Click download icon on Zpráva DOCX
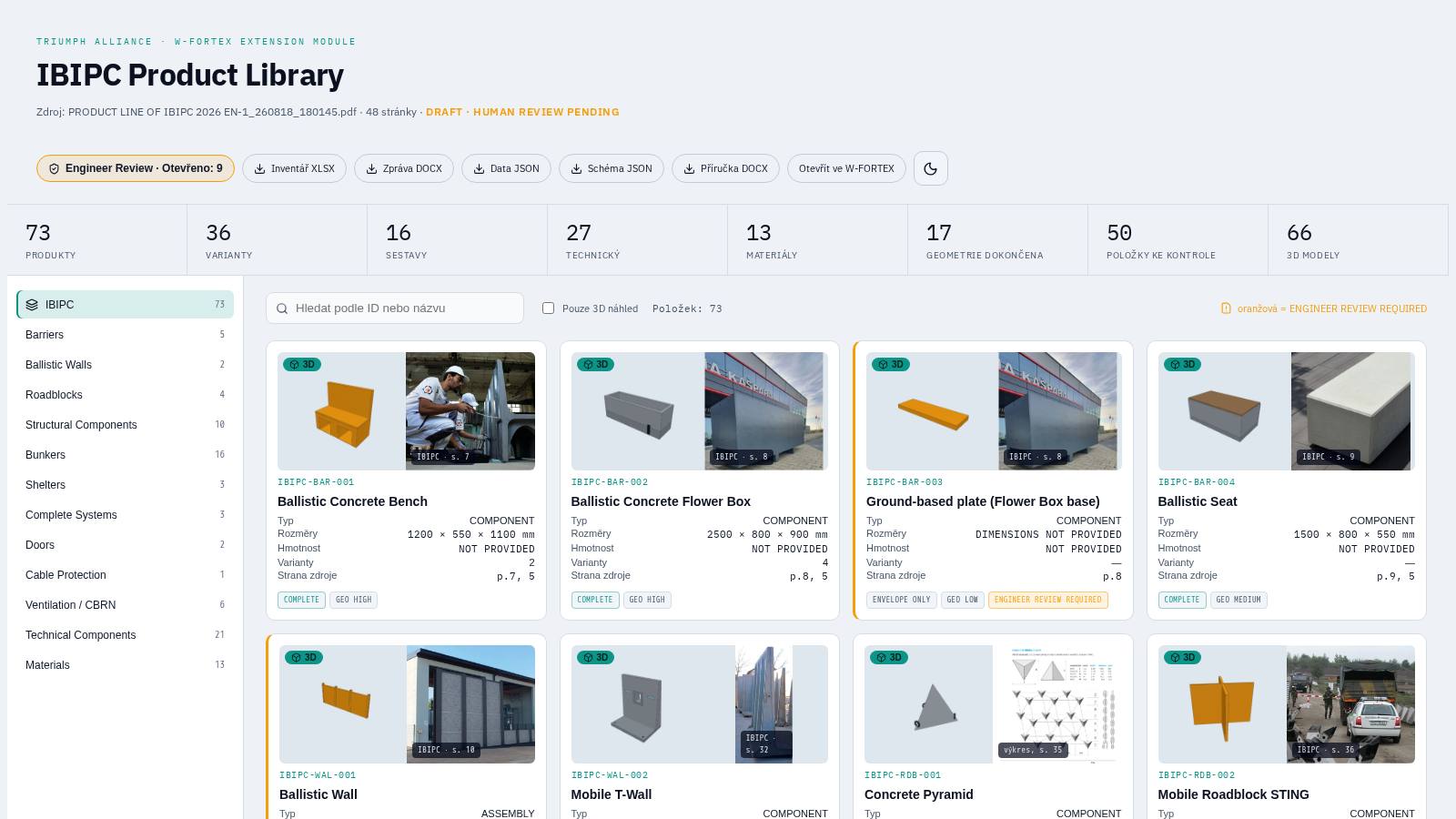The height and width of the screenshot is (819, 1456). point(371,168)
